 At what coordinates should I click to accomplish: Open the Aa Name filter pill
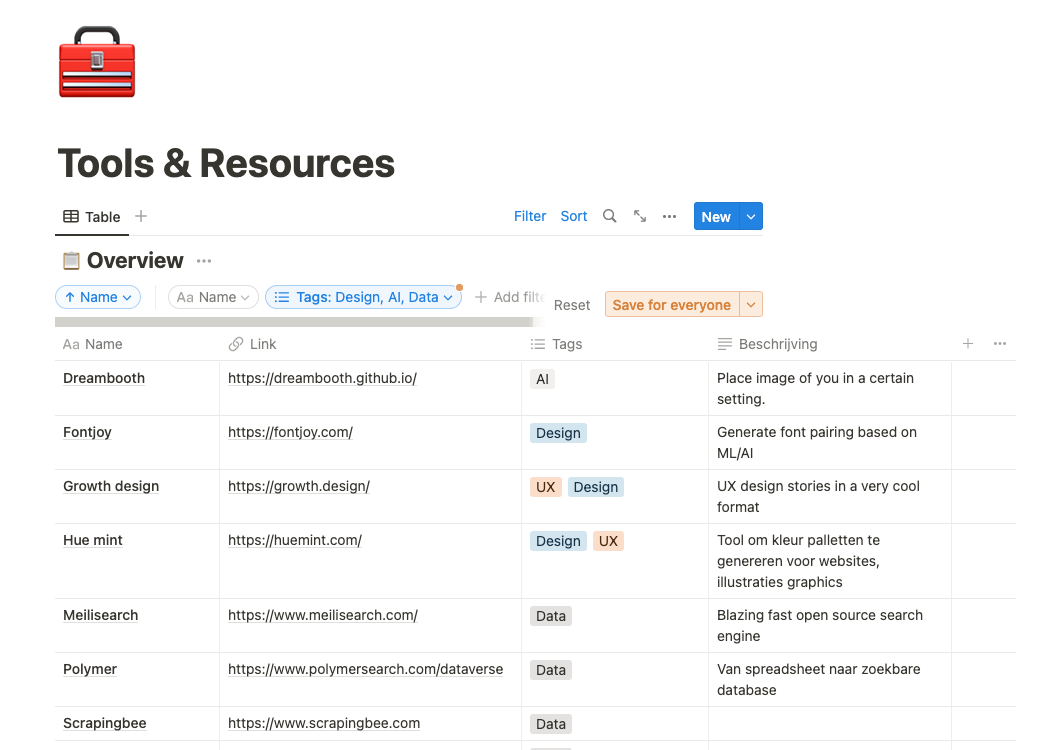(x=213, y=297)
